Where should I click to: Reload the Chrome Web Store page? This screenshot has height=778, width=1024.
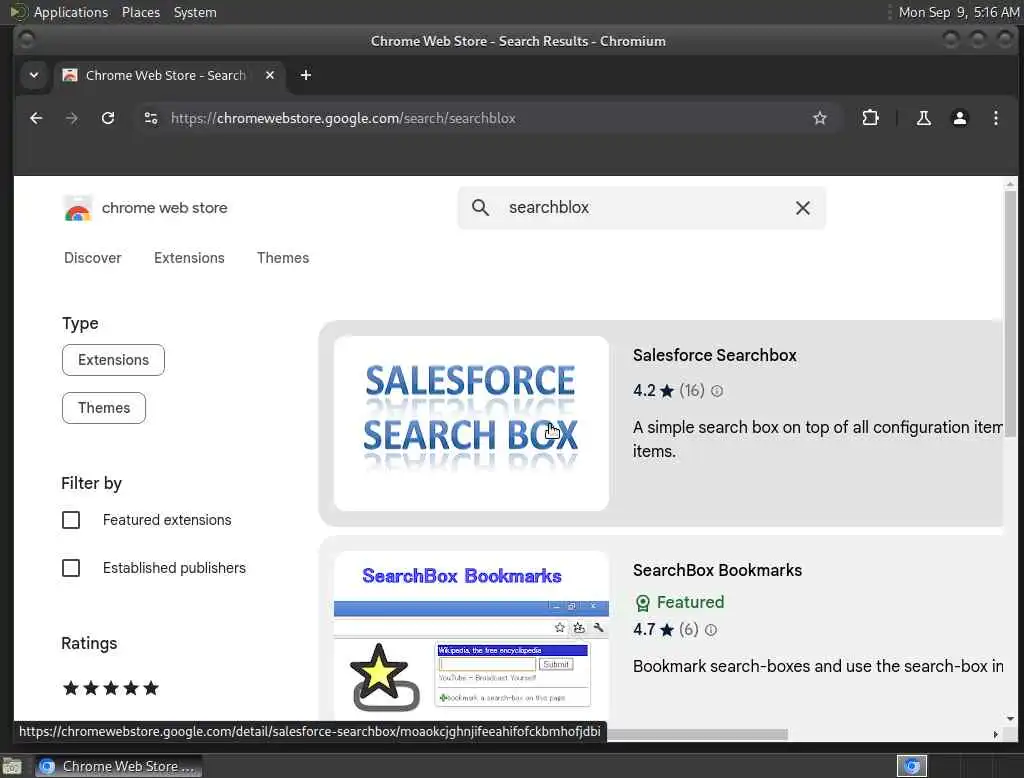point(108,118)
